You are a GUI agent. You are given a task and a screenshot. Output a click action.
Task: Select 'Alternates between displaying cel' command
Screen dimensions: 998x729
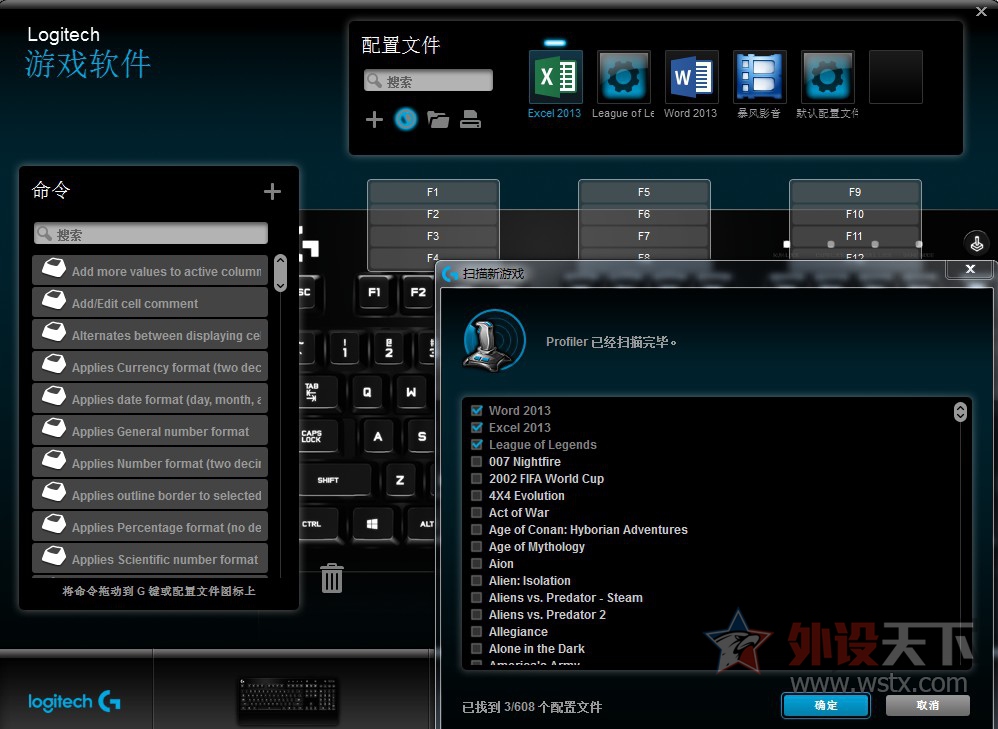(x=150, y=334)
